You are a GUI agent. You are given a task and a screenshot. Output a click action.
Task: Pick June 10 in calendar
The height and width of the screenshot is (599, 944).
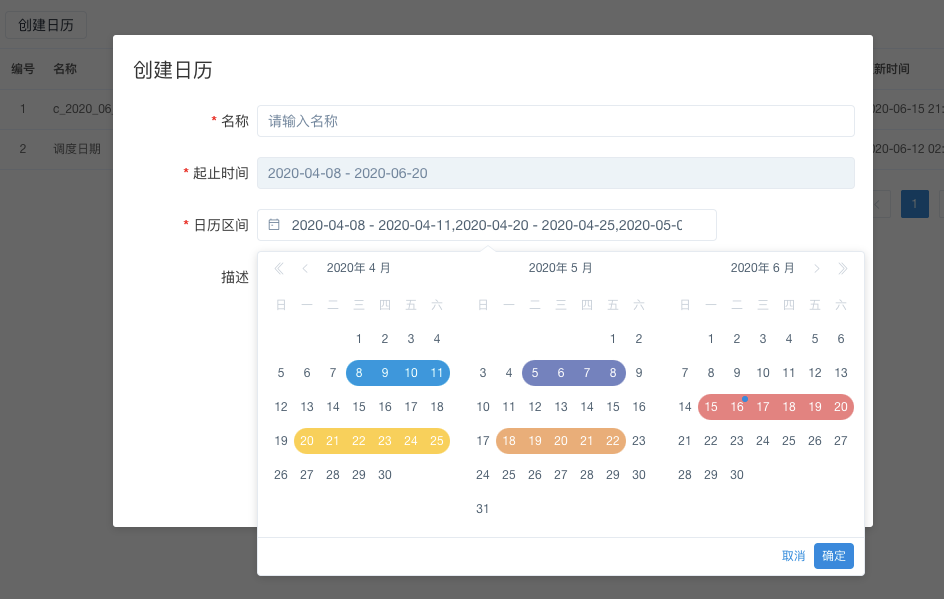(x=763, y=373)
